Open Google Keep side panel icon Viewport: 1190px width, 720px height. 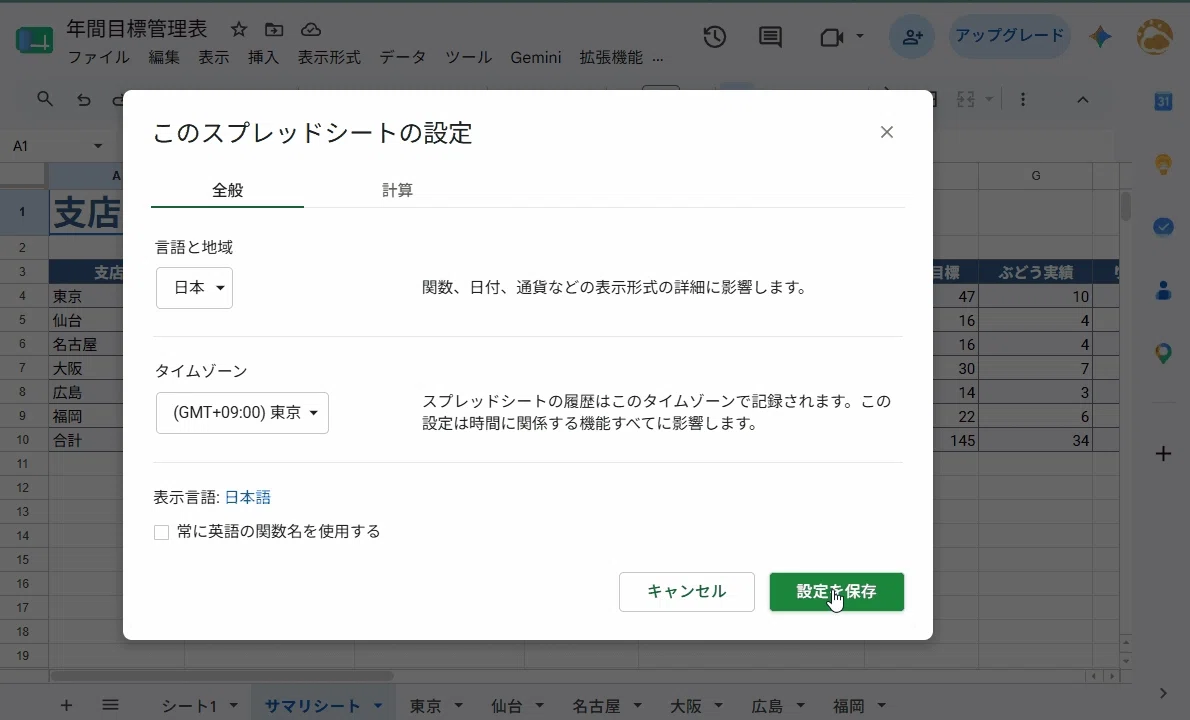(1163, 164)
